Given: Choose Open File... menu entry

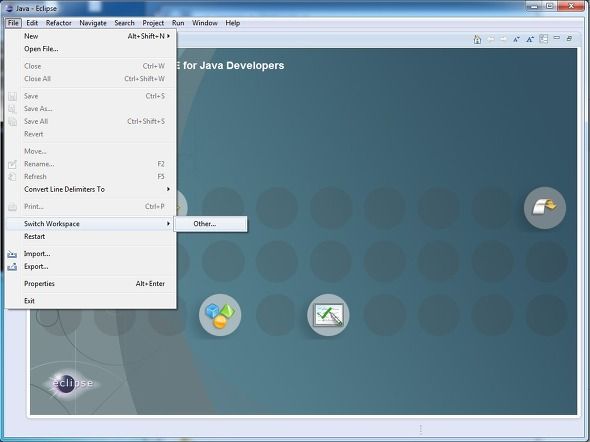Looking at the screenshot, I should tap(91, 49).
